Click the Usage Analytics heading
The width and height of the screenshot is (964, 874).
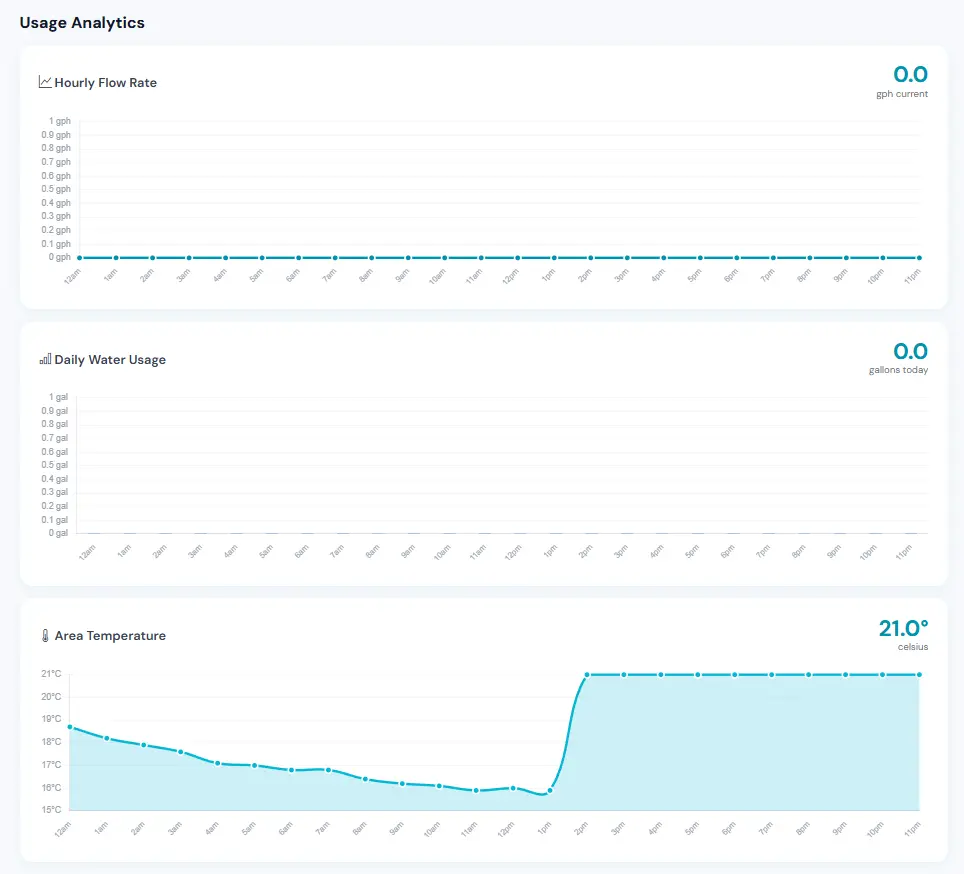point(82,22)
